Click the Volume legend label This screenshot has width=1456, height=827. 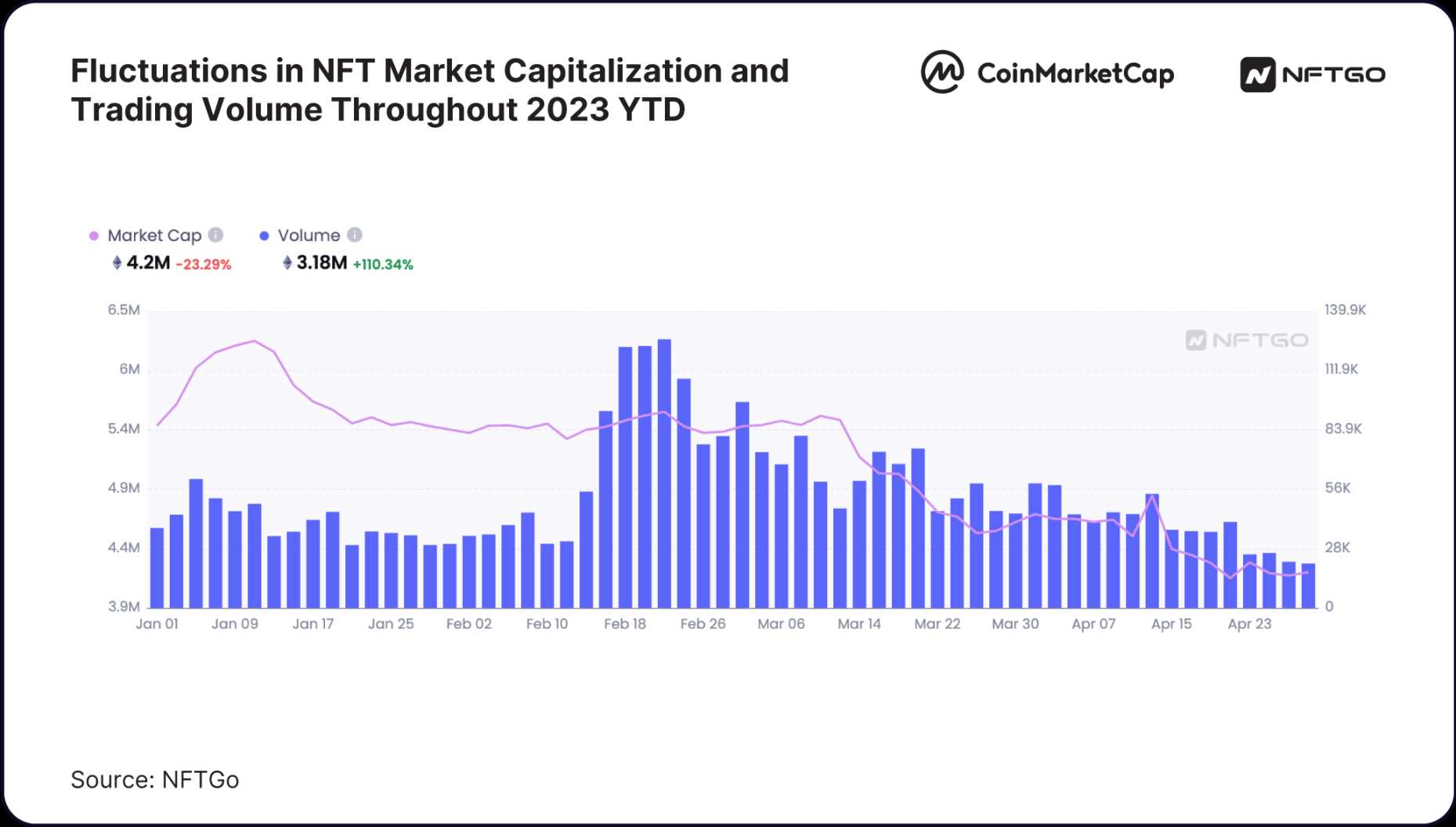point(309,236)
